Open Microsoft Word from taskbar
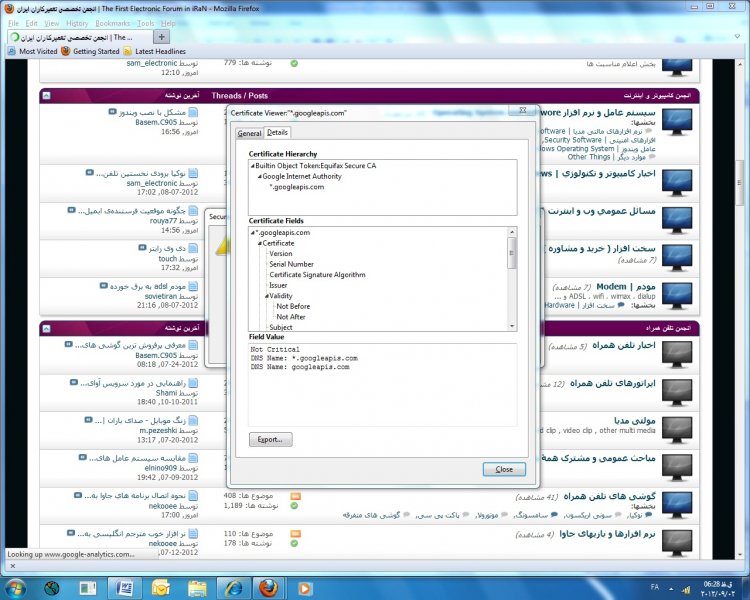The height and width of the screenshot is (600, 750). (125, 588)
